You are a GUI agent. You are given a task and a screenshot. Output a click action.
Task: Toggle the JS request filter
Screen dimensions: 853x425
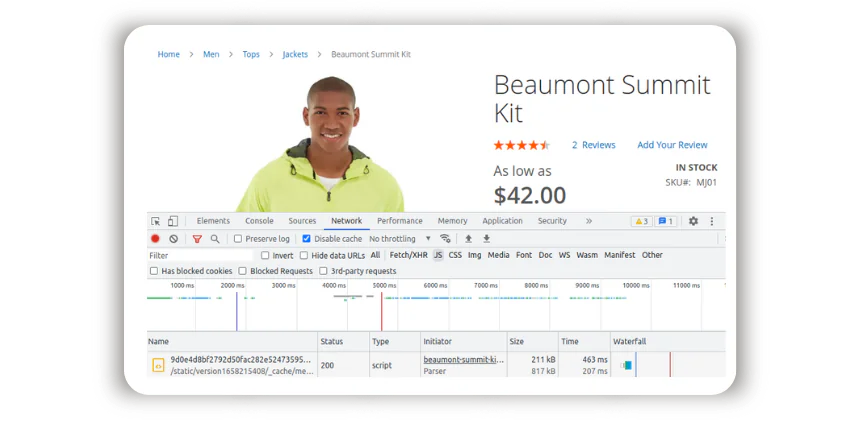(438, 255)
